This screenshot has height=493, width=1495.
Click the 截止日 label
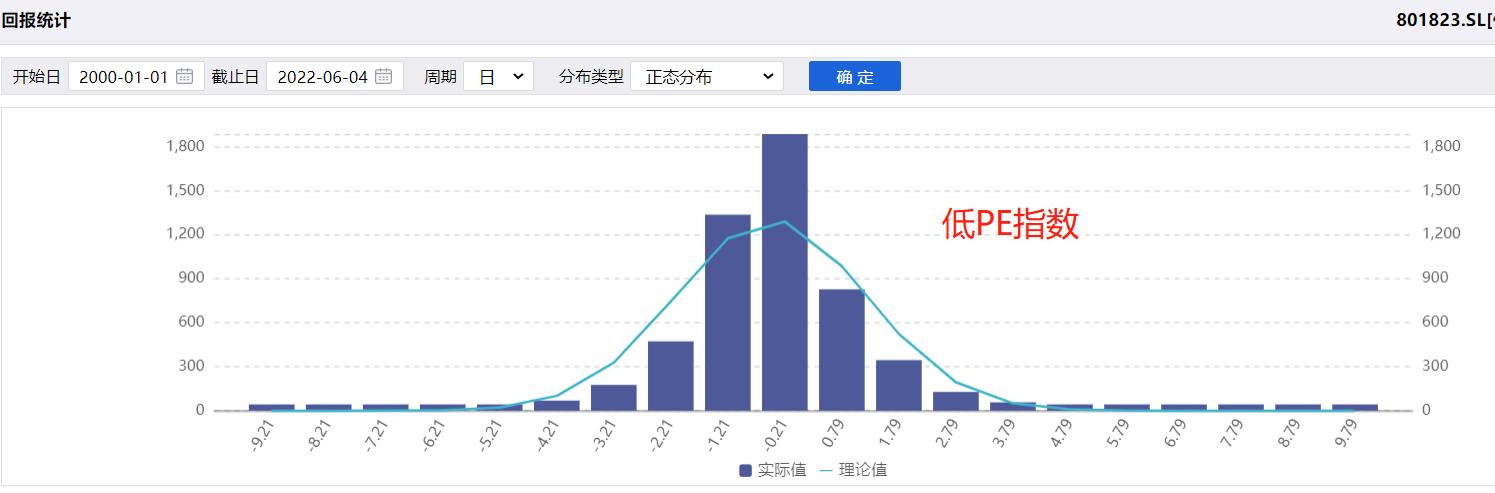[x=235, y=77]
